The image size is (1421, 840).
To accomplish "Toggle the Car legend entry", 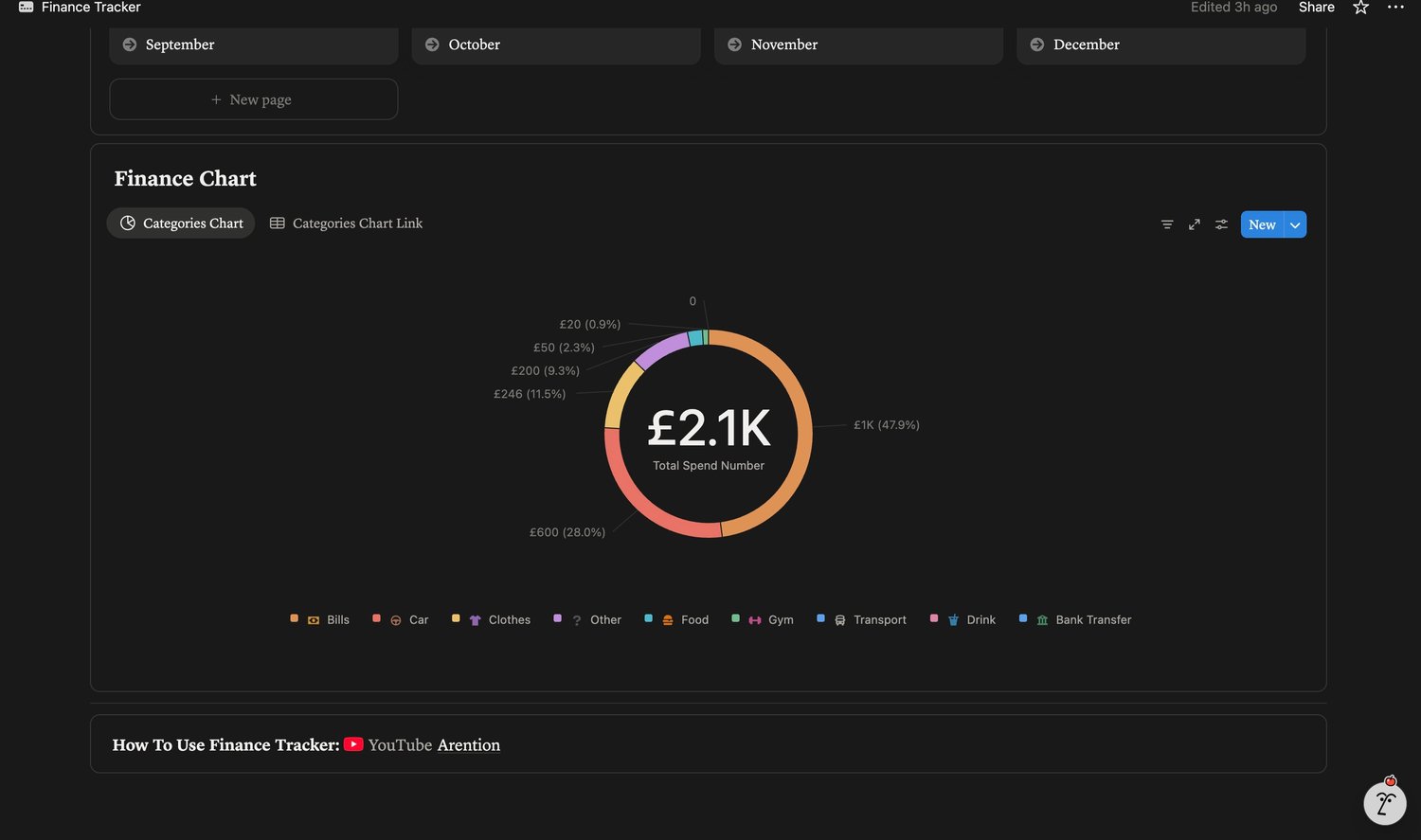I will coord(400,619).
